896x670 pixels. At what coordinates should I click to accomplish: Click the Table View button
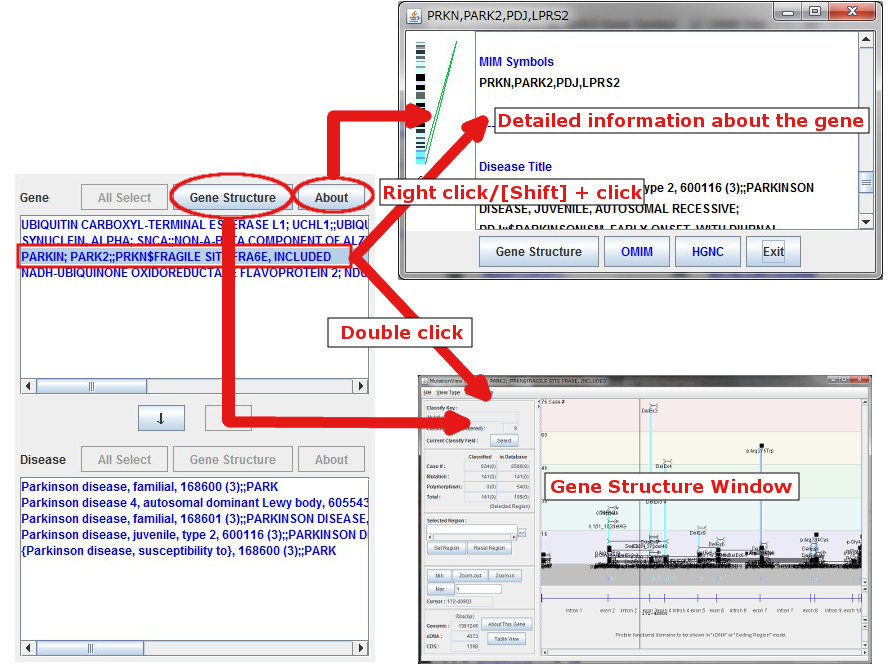[x=507, y=638]
